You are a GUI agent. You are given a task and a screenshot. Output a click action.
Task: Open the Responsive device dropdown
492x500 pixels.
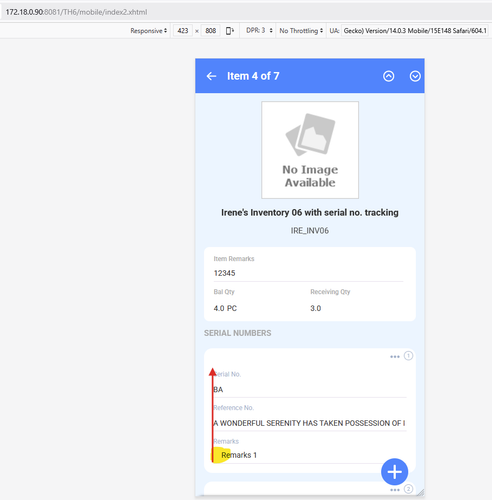click(x=149, y=31)
